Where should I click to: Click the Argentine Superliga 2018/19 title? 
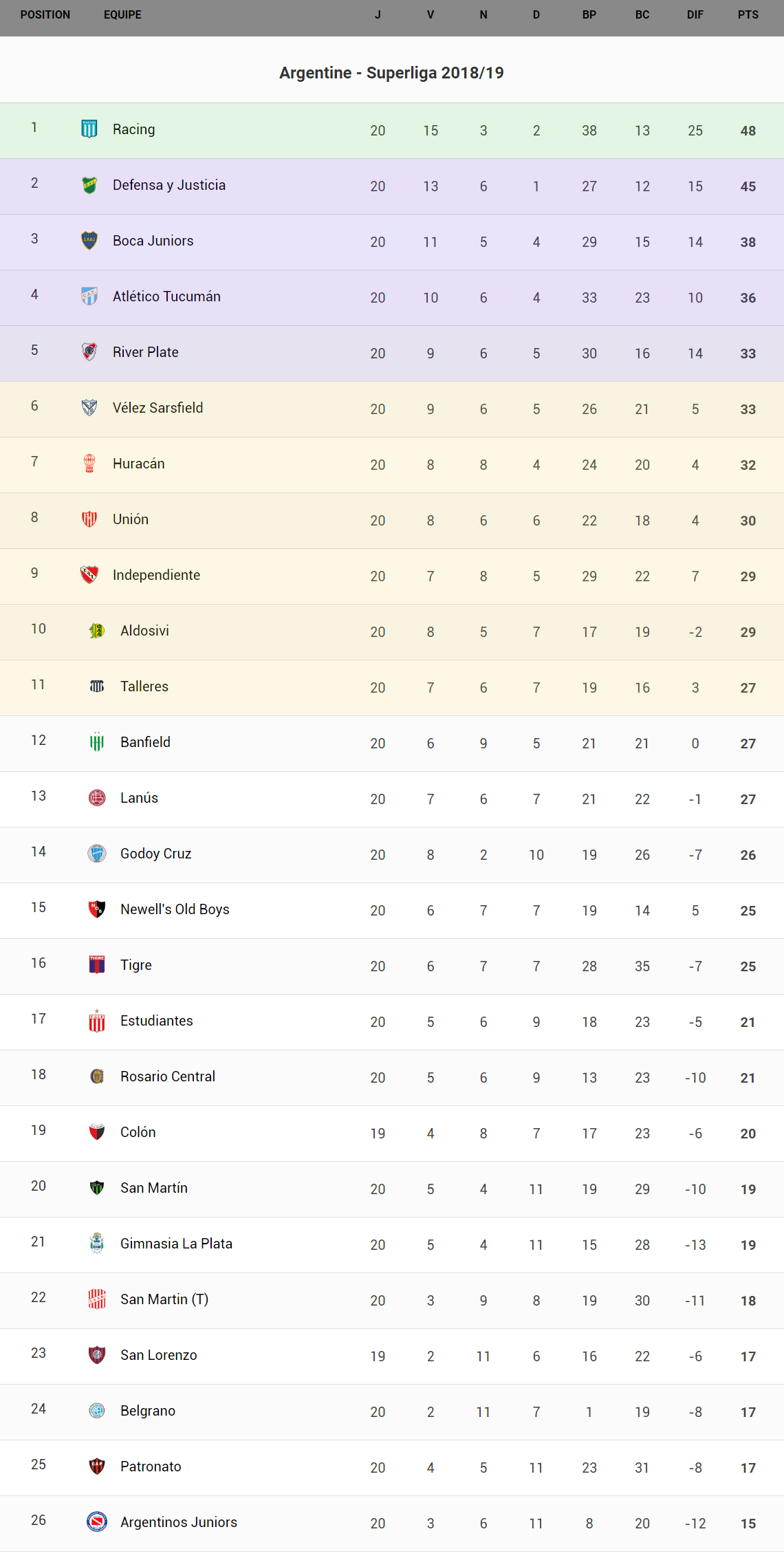391,73
